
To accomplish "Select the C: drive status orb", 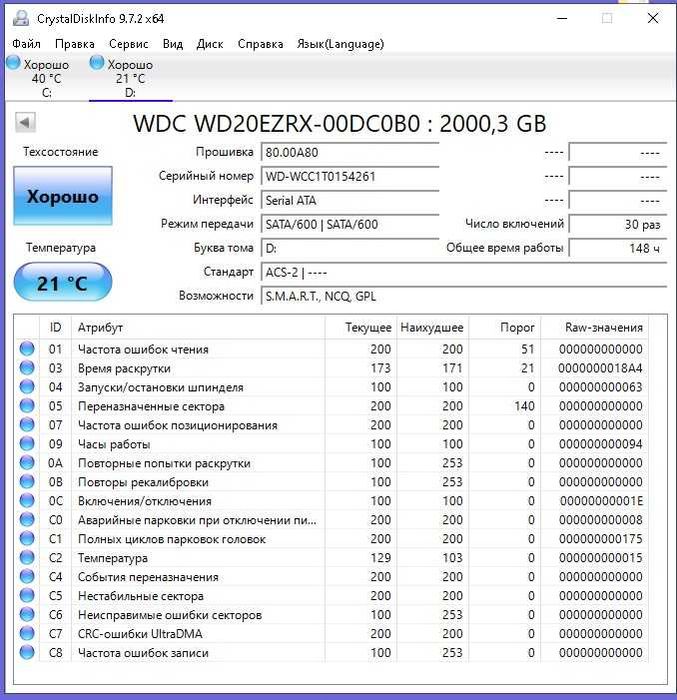I will coord(13,63).
